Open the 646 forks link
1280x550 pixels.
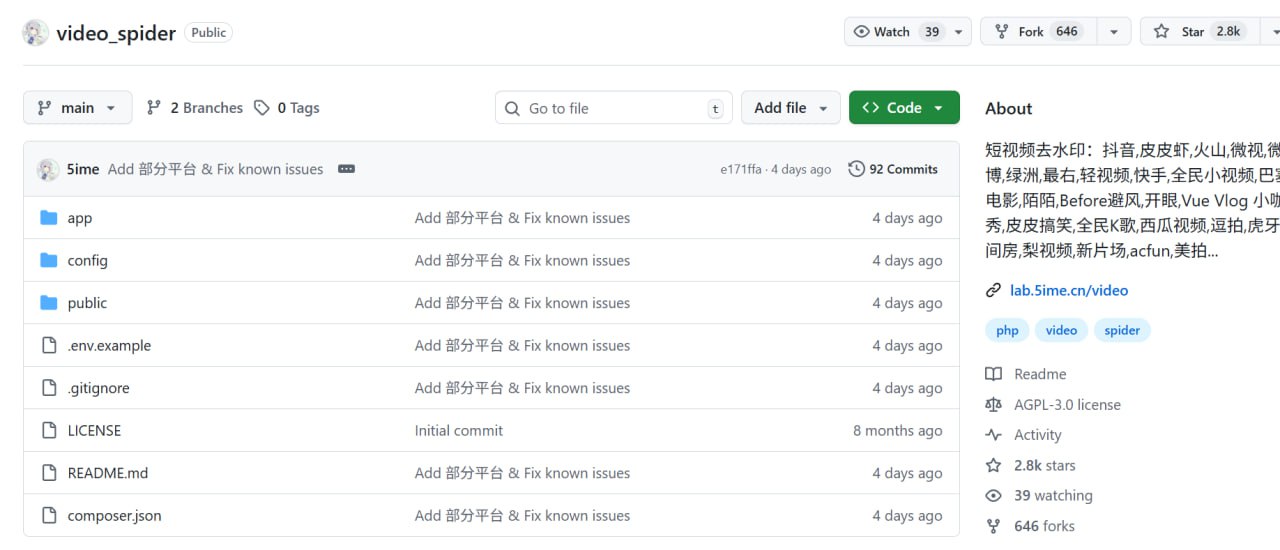(1044, 526)
